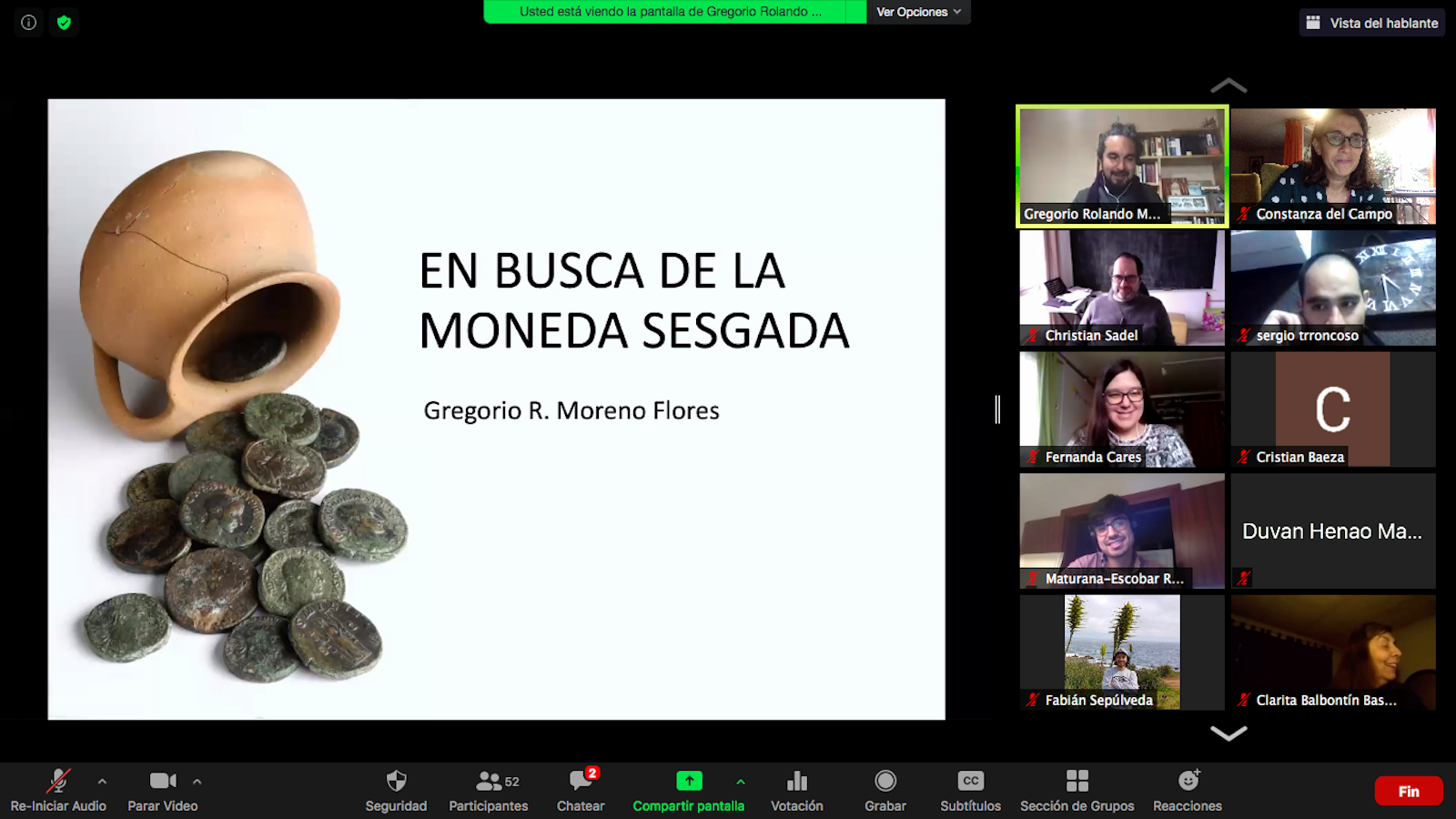This screenshot has height=819, width=1456.
Task: Stop video with Parar Video camera icon
Action: pyautogui.click(x=163, y=781)
